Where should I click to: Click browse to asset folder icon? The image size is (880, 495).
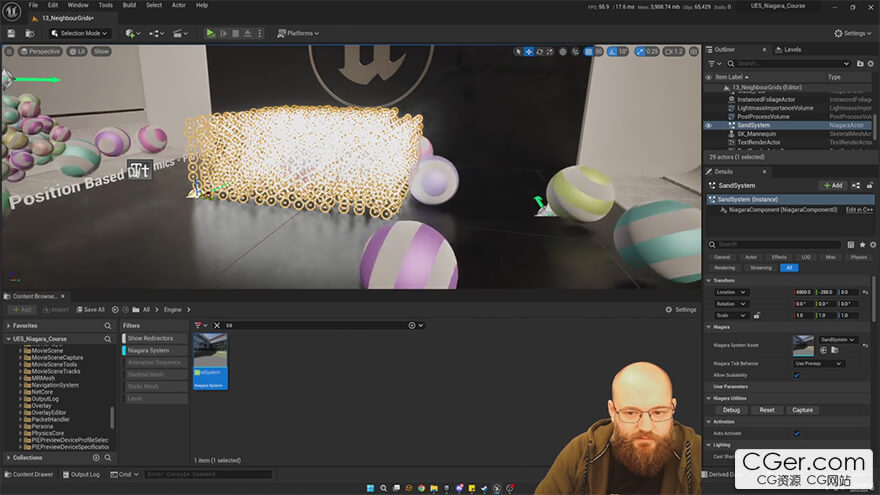[835, 350]
